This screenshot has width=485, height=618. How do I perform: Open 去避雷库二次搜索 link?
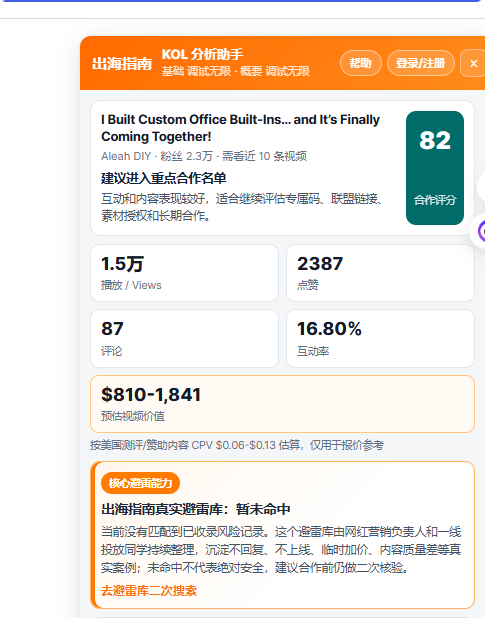click(149, 590)
